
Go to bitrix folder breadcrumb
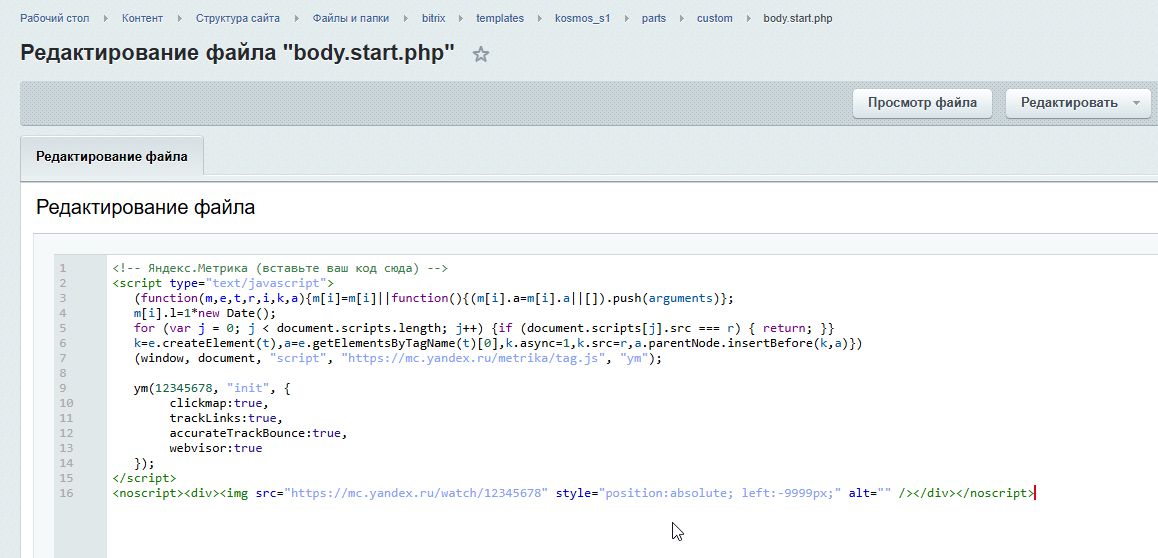434,18
